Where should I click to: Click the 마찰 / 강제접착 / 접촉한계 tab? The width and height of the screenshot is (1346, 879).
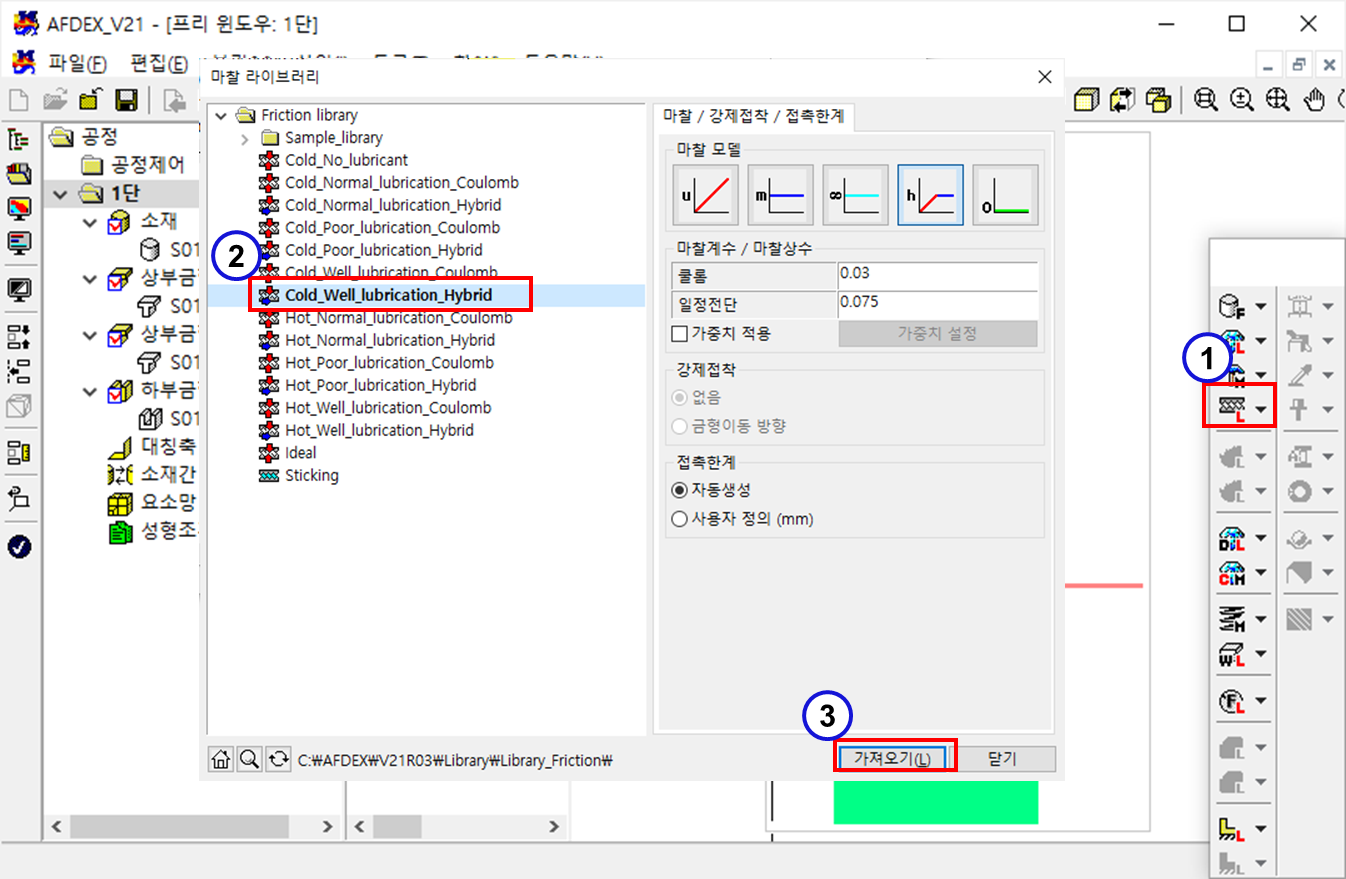pyautogui.click(x=753, y=116)
